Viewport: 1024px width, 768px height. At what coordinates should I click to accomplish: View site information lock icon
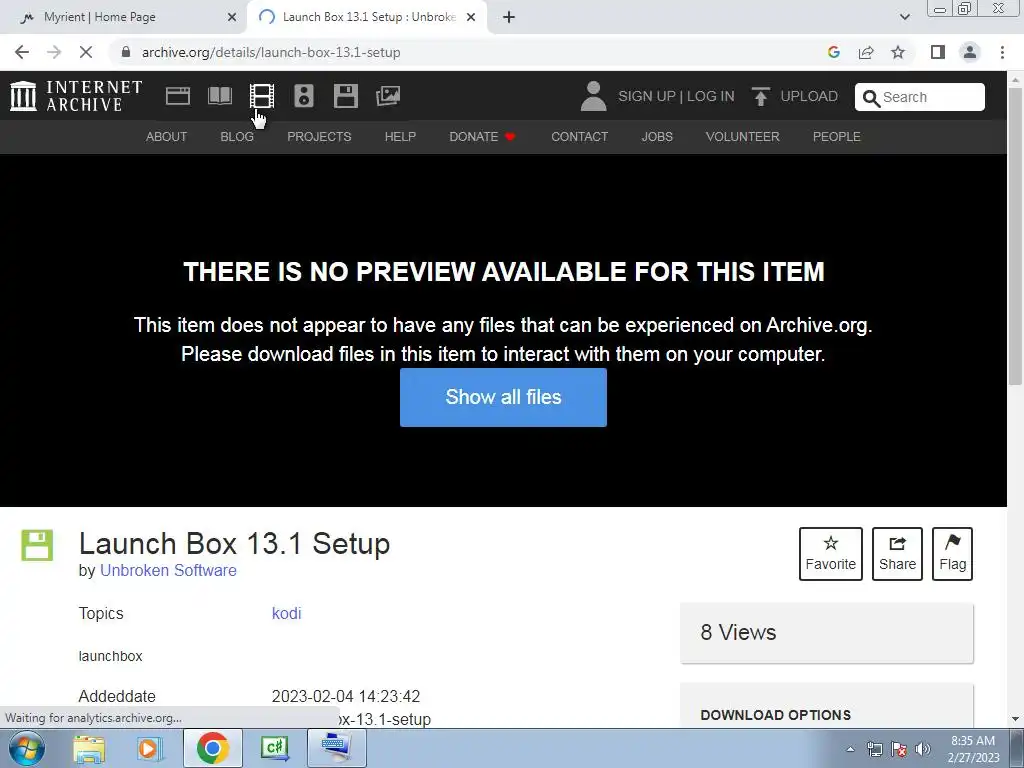click(x=126, y=52)
